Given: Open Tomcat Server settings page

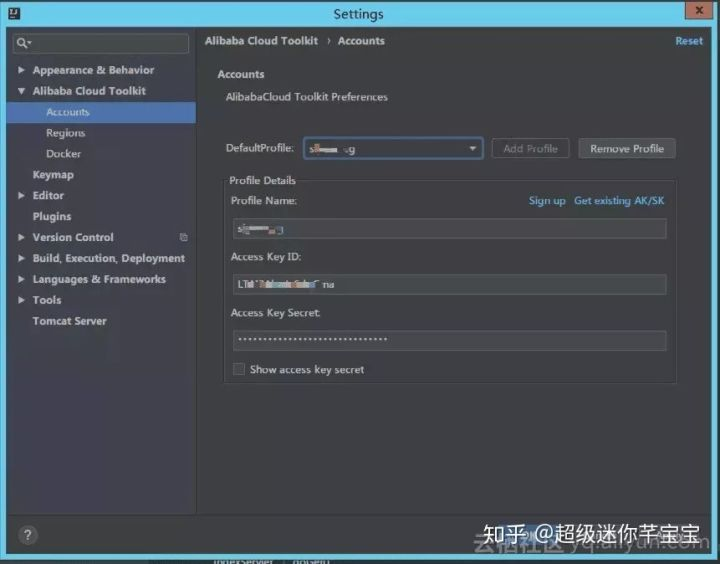Looking at the screenshot, I should (x=69, y=321).
